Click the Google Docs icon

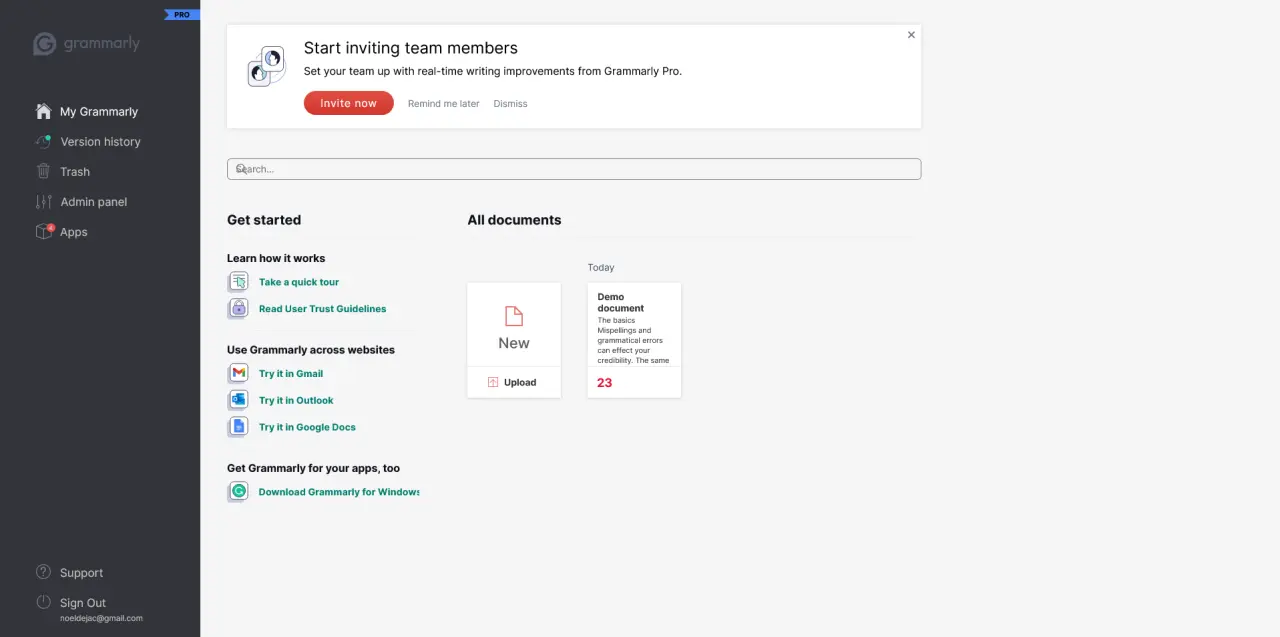(238, 427)
